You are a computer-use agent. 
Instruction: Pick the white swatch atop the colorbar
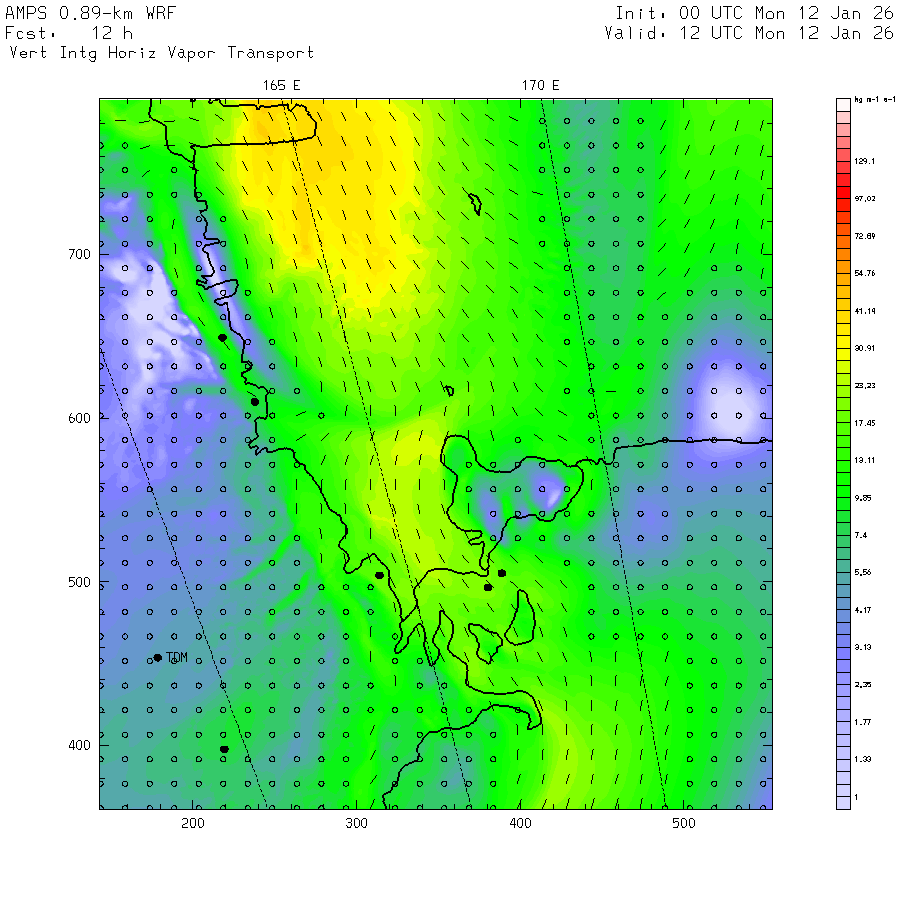(x=843, y=105)
